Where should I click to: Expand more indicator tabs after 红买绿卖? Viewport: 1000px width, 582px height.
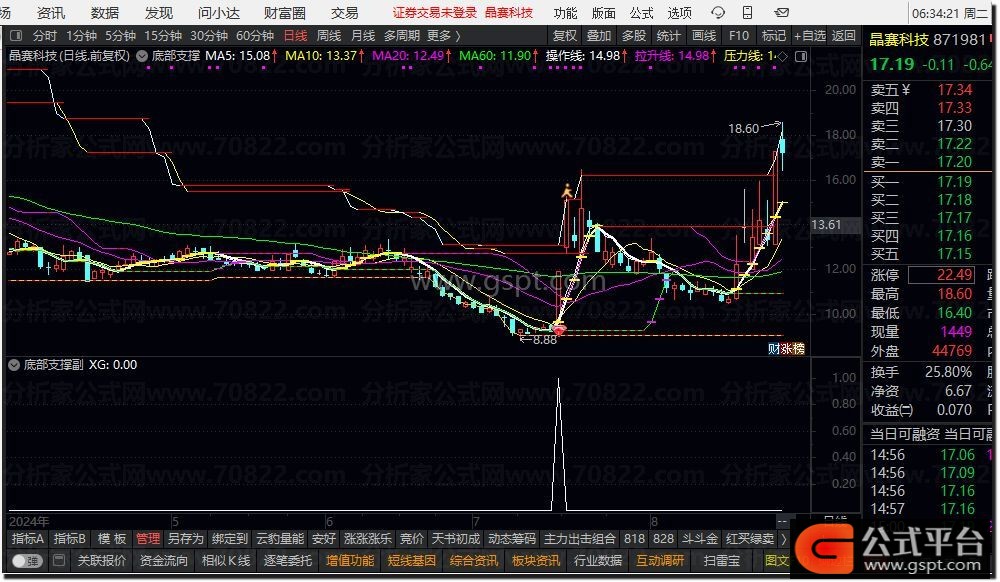[x=783, y=539]
